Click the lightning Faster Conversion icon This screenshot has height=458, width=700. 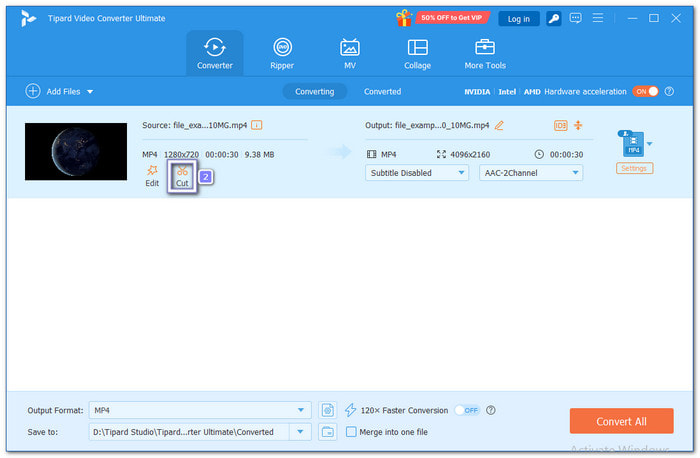[350, 410]
